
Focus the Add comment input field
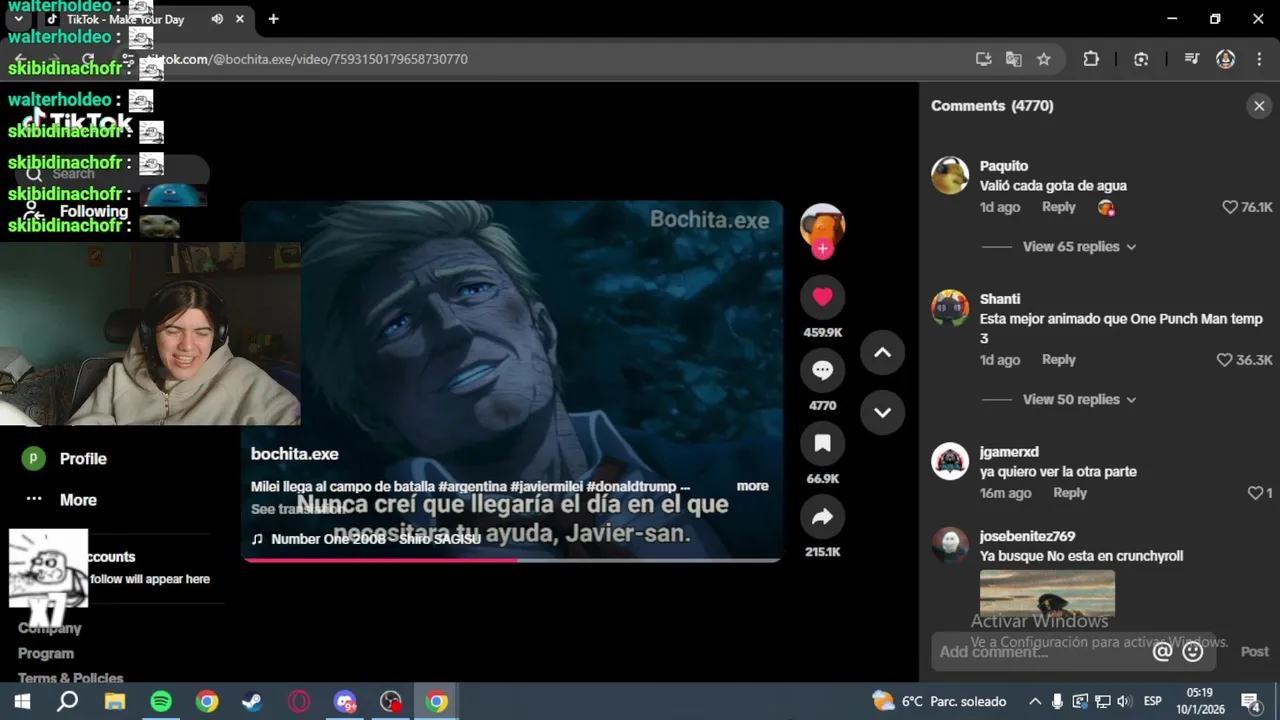[1040, 652]
